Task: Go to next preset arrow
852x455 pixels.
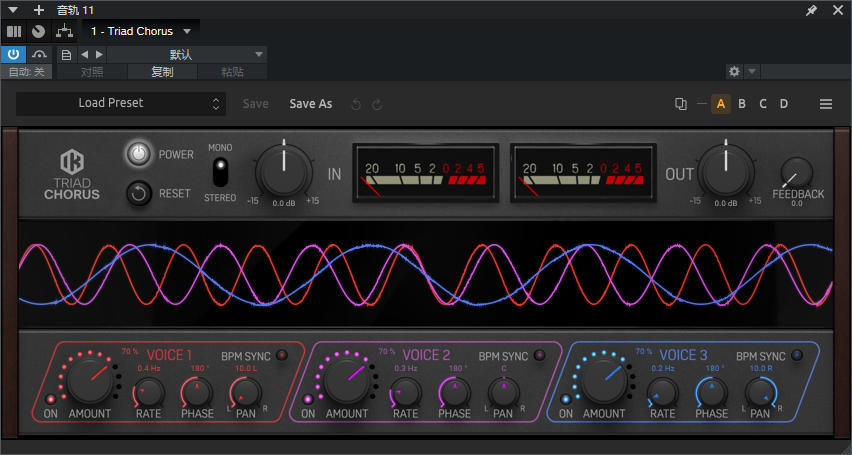Action: (x=99, y=54)
